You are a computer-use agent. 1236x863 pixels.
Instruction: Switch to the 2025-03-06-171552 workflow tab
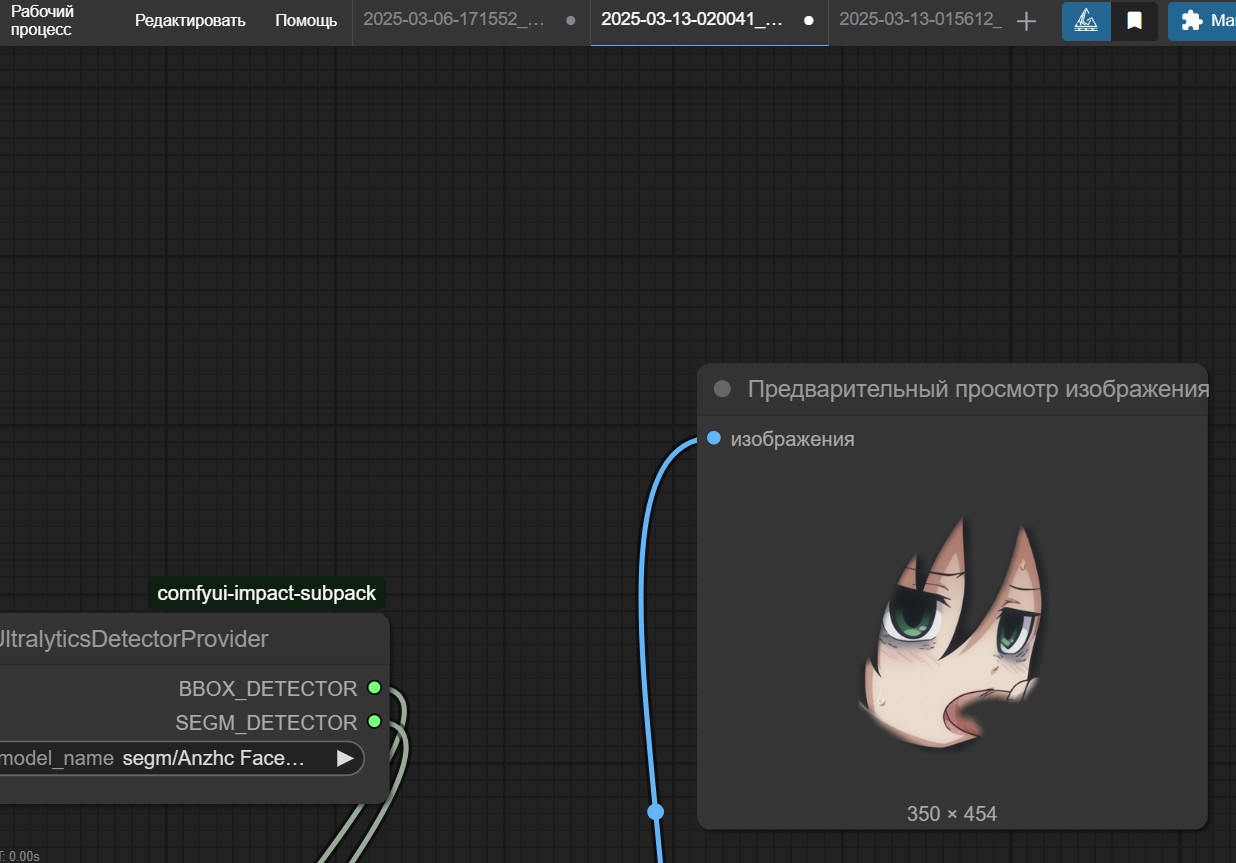[x=453, y=20]
